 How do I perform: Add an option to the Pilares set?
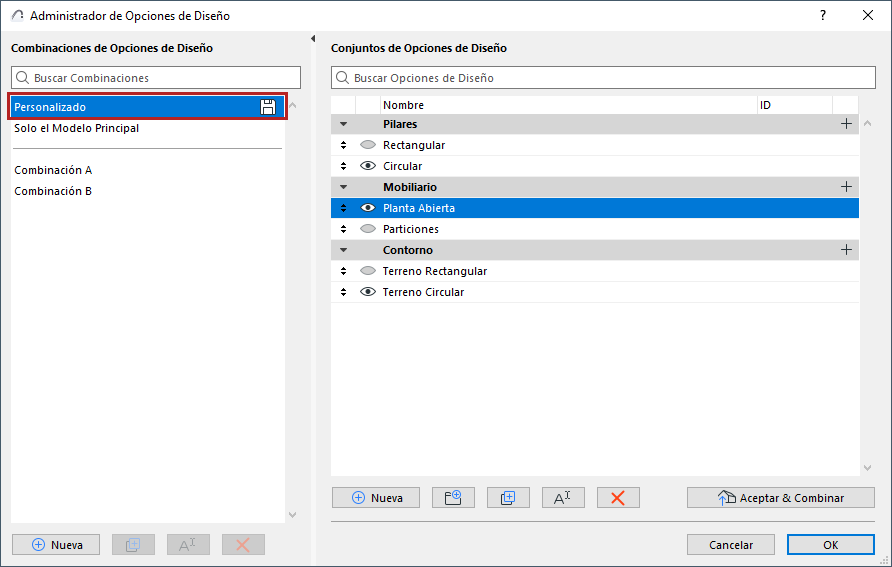click(846, 124)
